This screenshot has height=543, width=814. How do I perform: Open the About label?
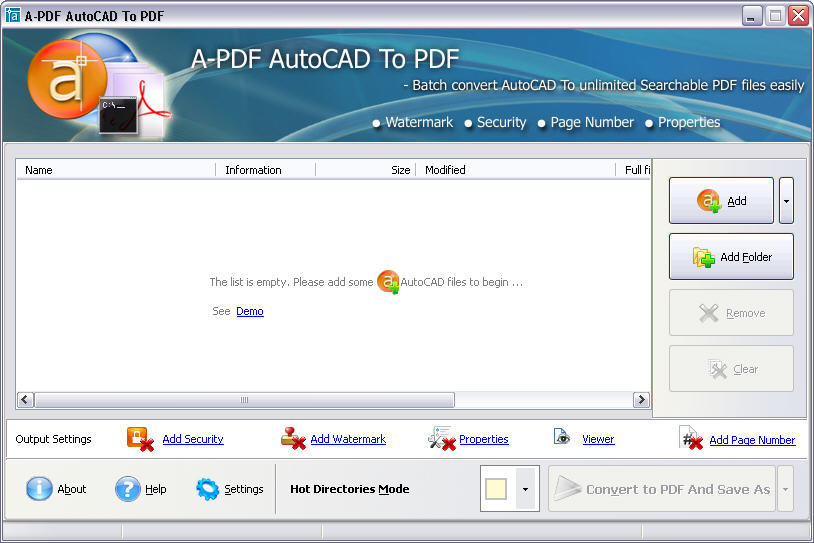tap(72, 489)
